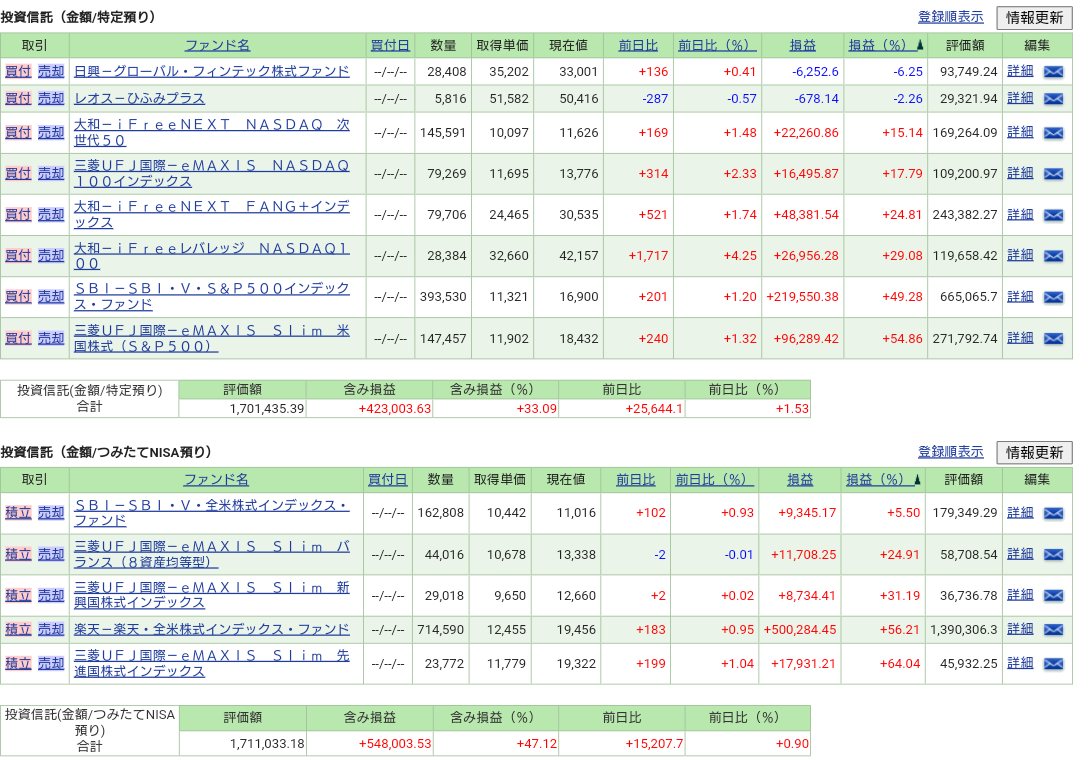The image size is (1080, 772).
Task: Click 詳細 for eMAXIS NASDAQ100インデックス row
Action: 1020,174
